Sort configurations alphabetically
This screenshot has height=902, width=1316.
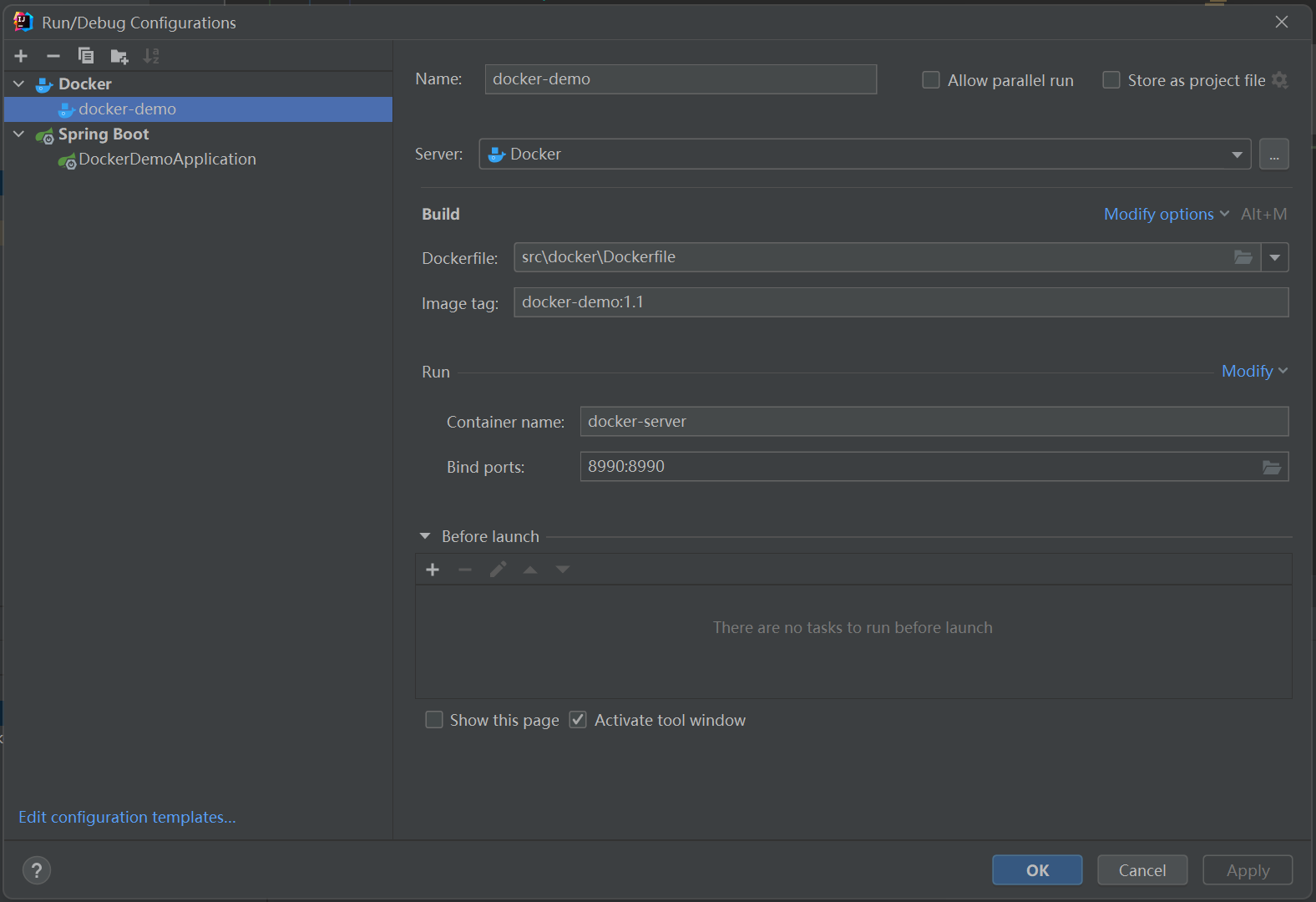coord(151,56)
